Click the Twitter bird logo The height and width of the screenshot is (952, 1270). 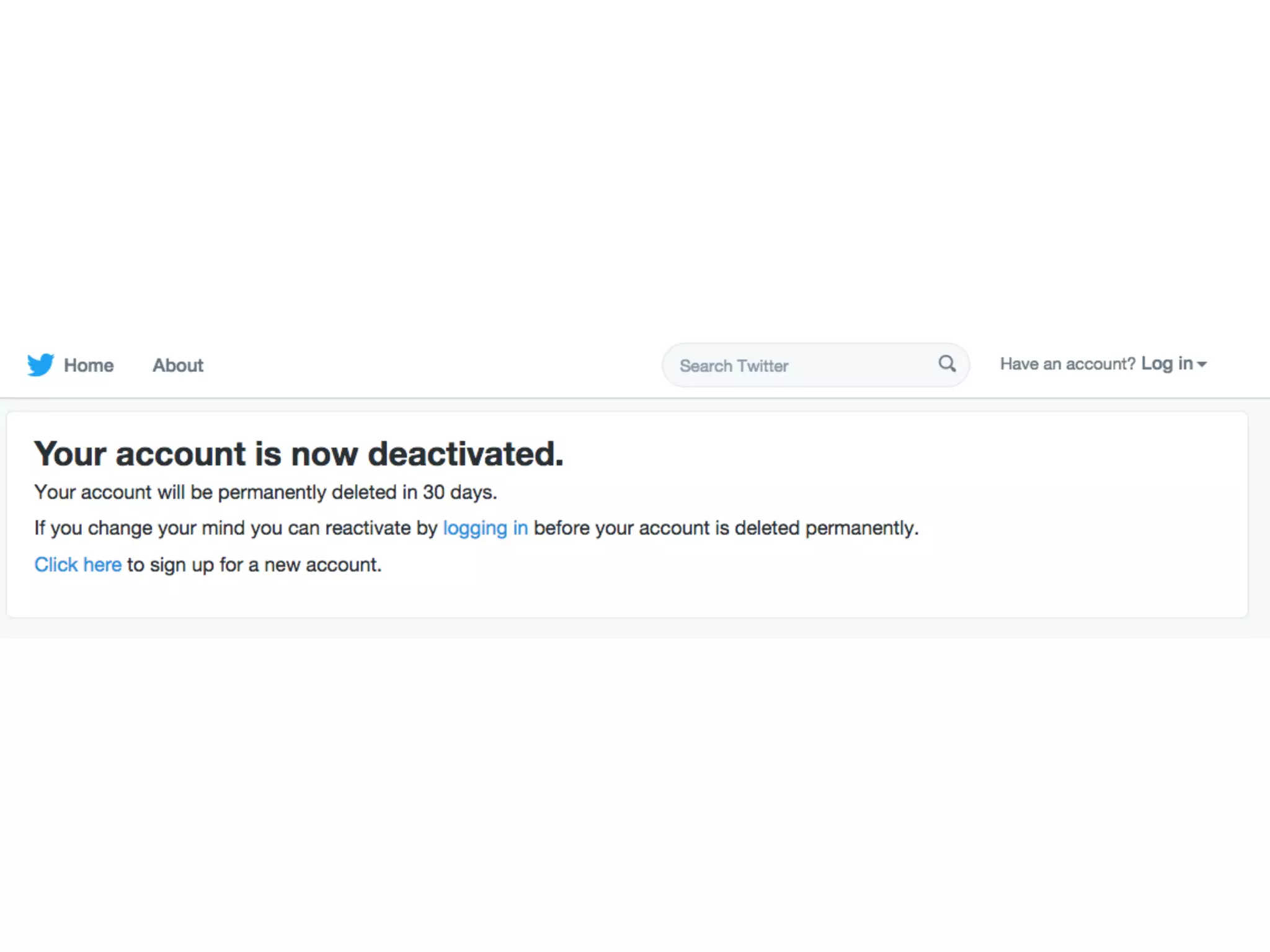point(40,365)
